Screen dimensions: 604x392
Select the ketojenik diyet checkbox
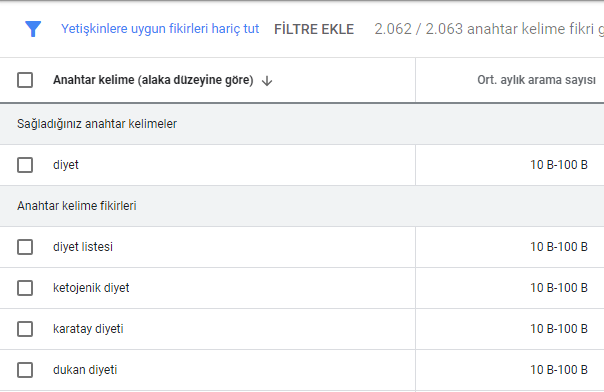click(25, 288)
